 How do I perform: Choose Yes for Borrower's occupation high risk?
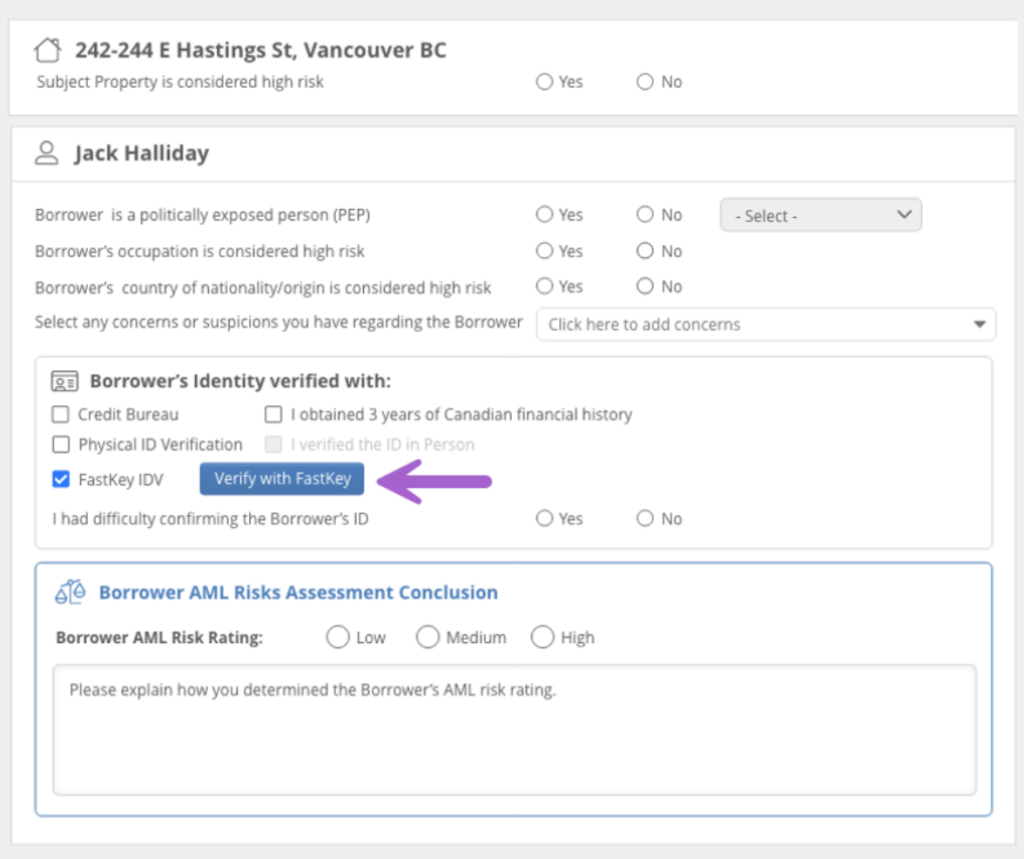click(545, 251)
